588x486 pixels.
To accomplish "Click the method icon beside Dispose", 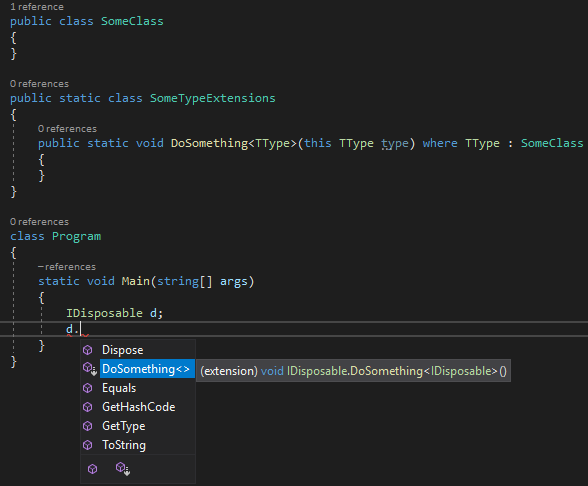I will pos(88,350).
